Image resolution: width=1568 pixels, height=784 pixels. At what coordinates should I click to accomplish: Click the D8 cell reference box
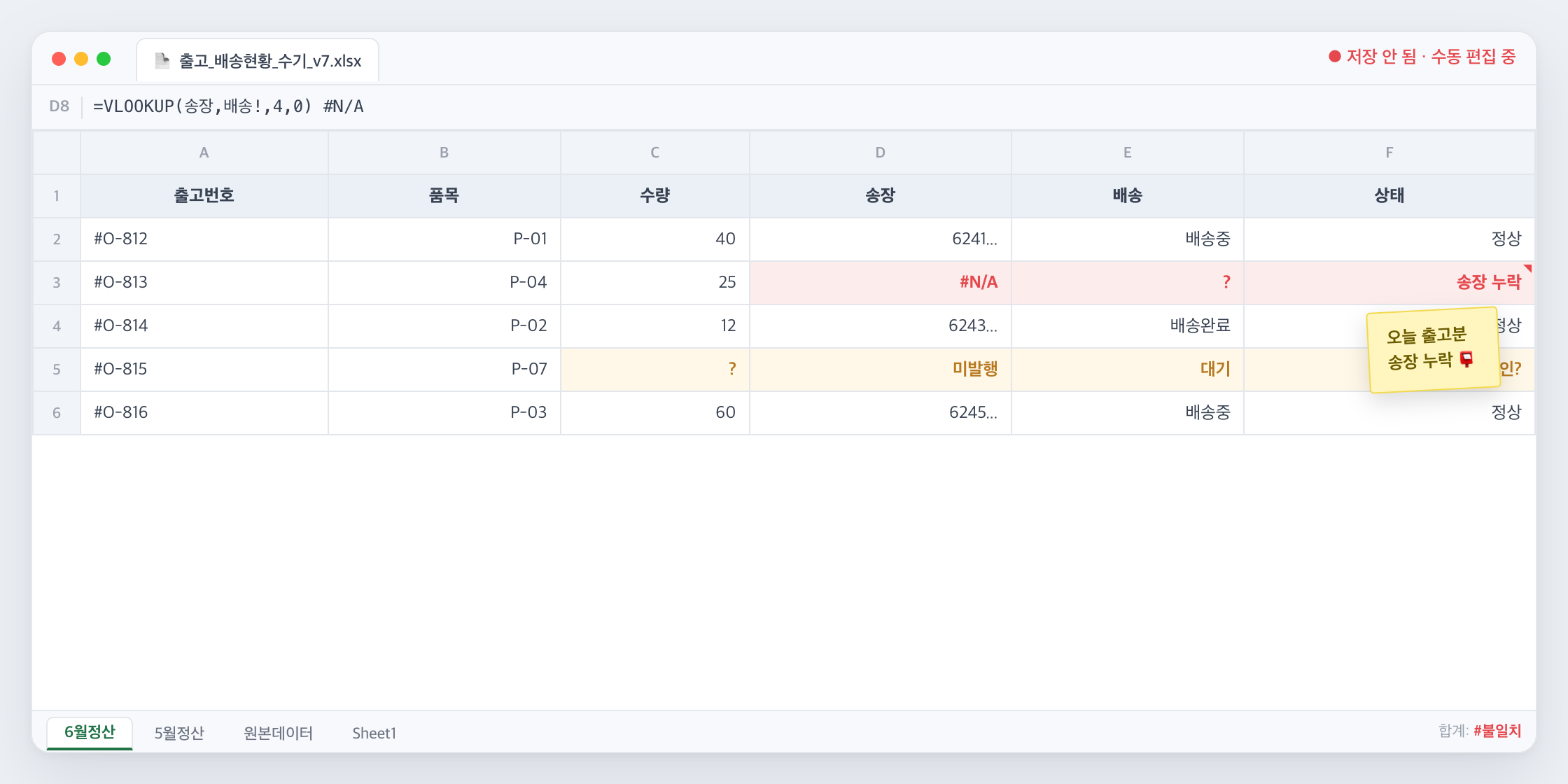tap(59, 106)
